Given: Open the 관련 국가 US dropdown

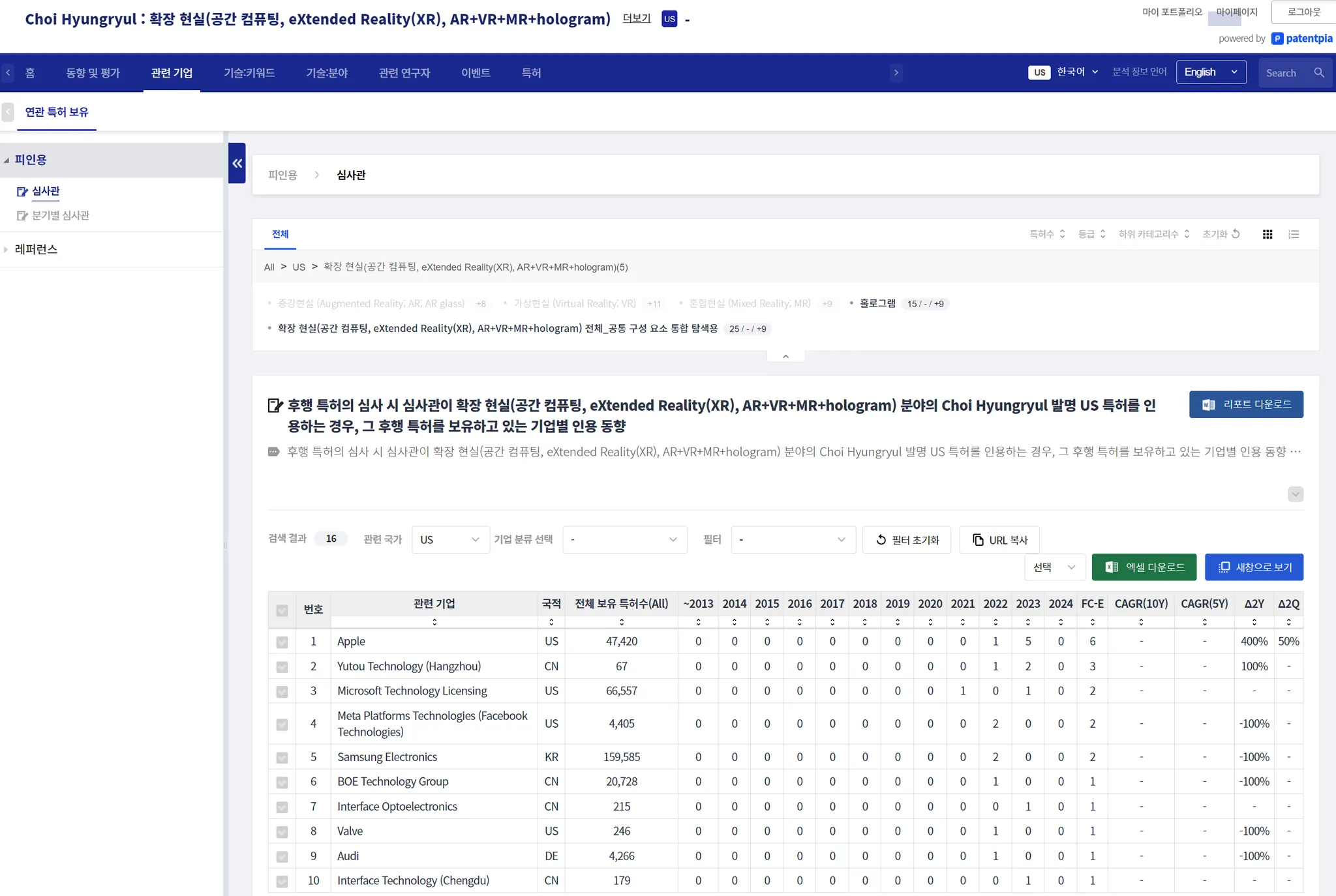Looking at the screenshot, I should [x=450, y=540].
